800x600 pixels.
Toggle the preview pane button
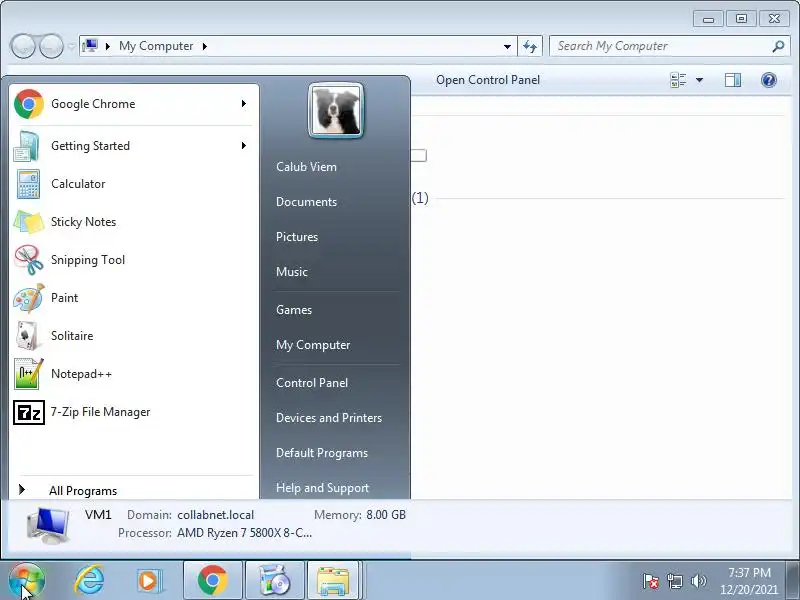pyautogui.click(x=733, y=80)
